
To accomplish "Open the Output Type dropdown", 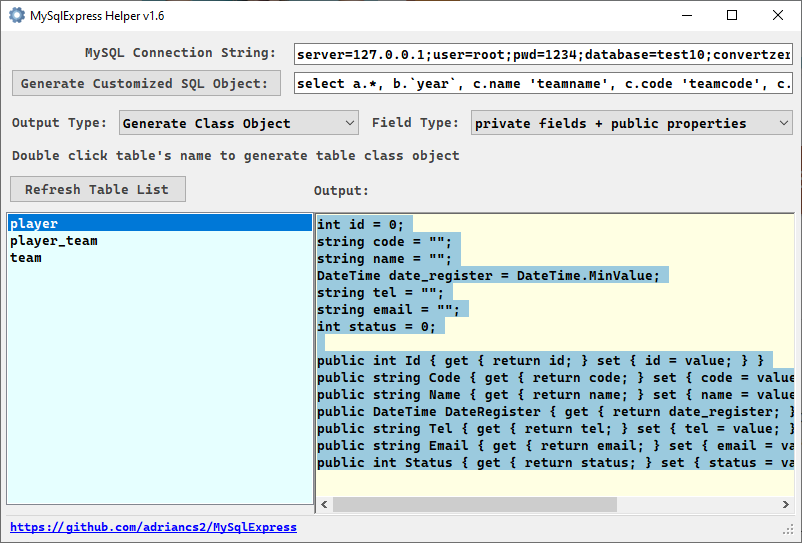I will coord(239,123).
